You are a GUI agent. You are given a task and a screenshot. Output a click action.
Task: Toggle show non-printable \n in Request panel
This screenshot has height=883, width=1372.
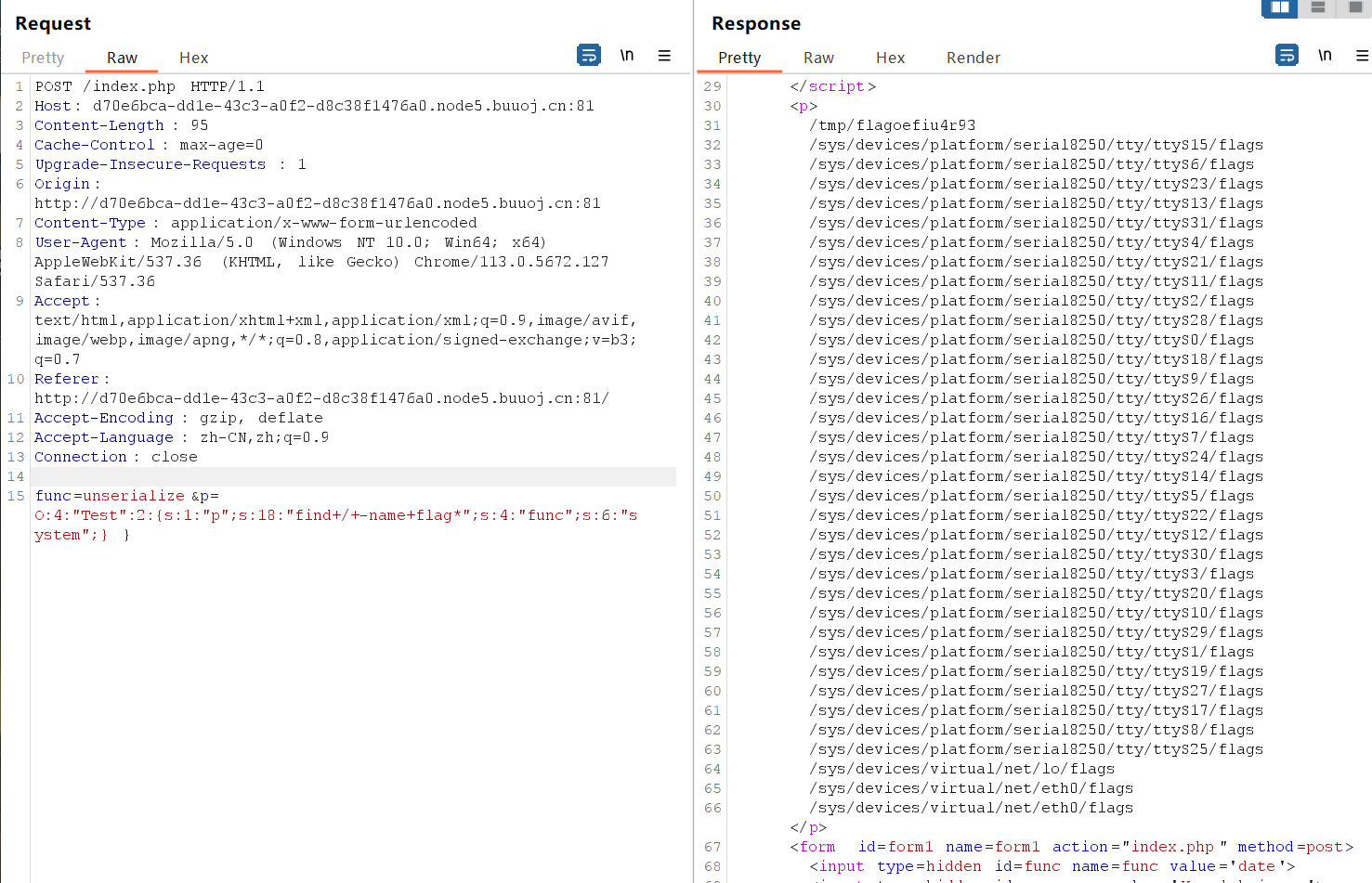pyautogui.click(x=627, y=56)
